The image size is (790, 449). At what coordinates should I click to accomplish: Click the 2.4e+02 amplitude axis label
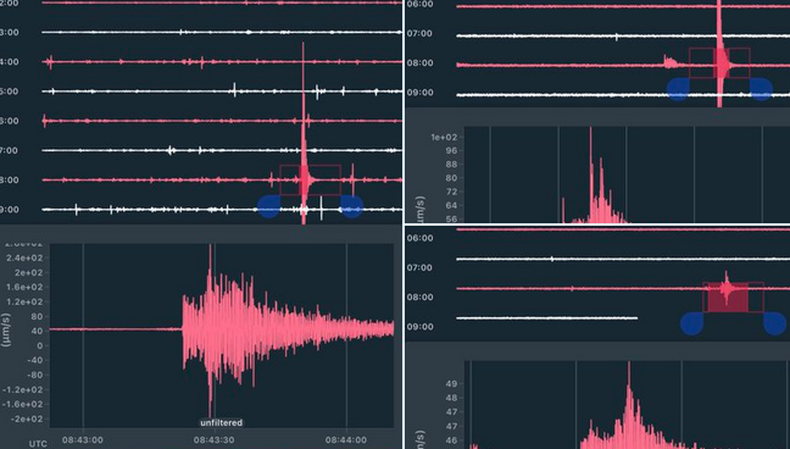25,258
